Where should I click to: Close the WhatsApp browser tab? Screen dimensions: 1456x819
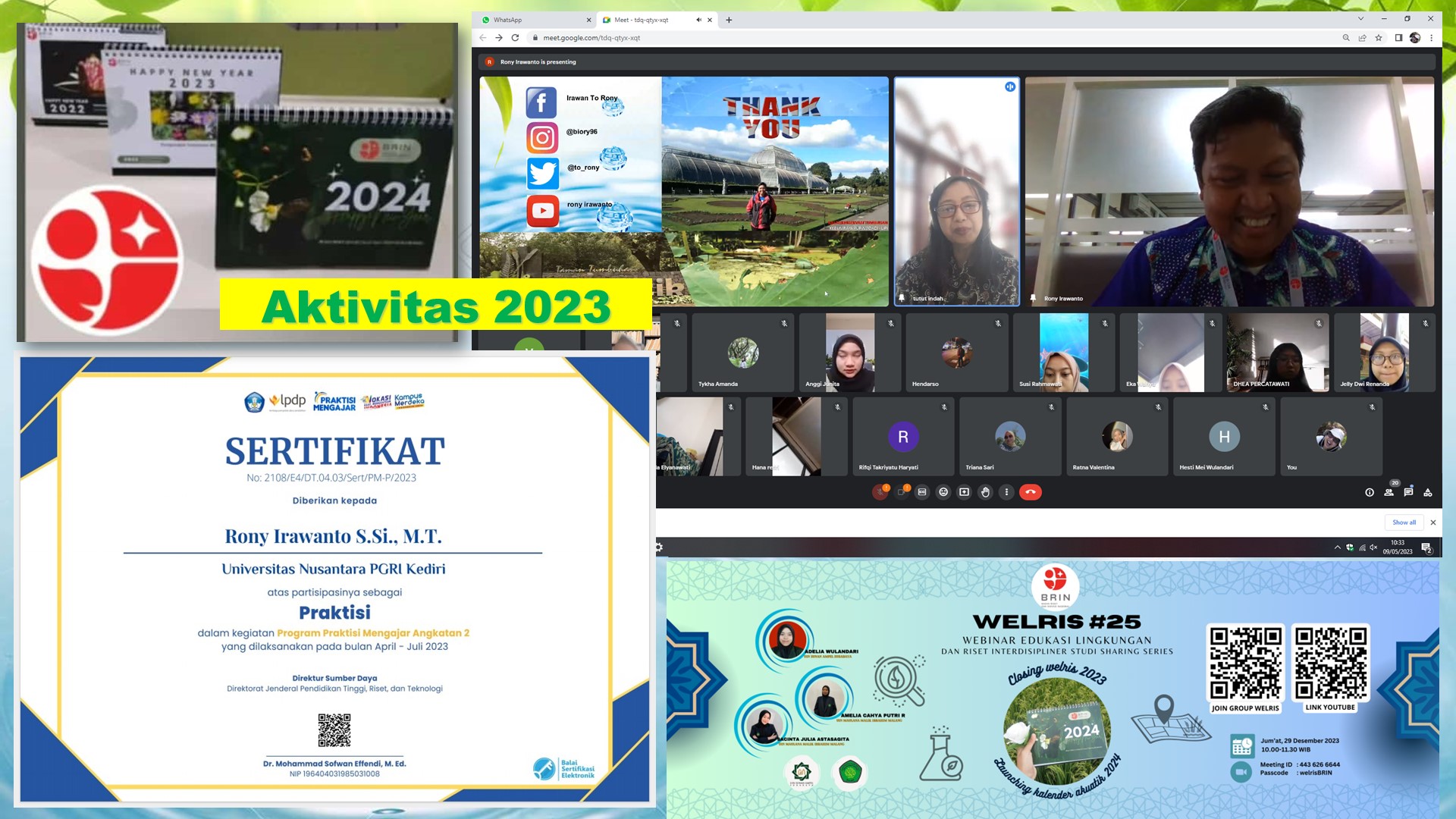click(x=588, y=20)
